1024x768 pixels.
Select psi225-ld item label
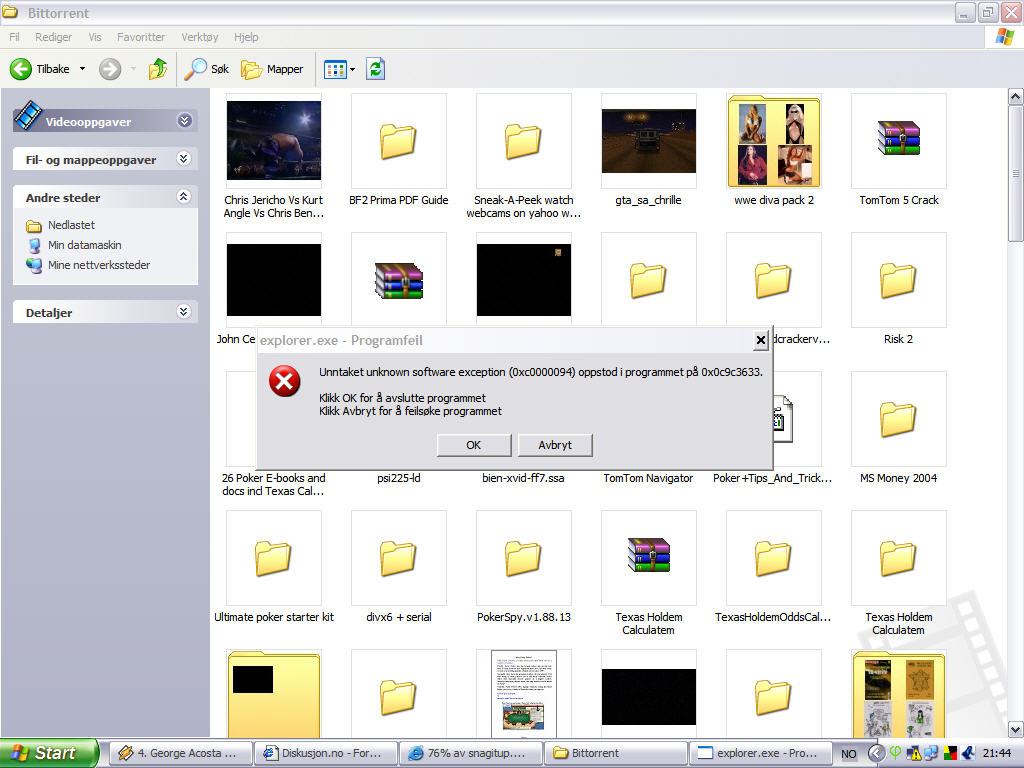398,478
